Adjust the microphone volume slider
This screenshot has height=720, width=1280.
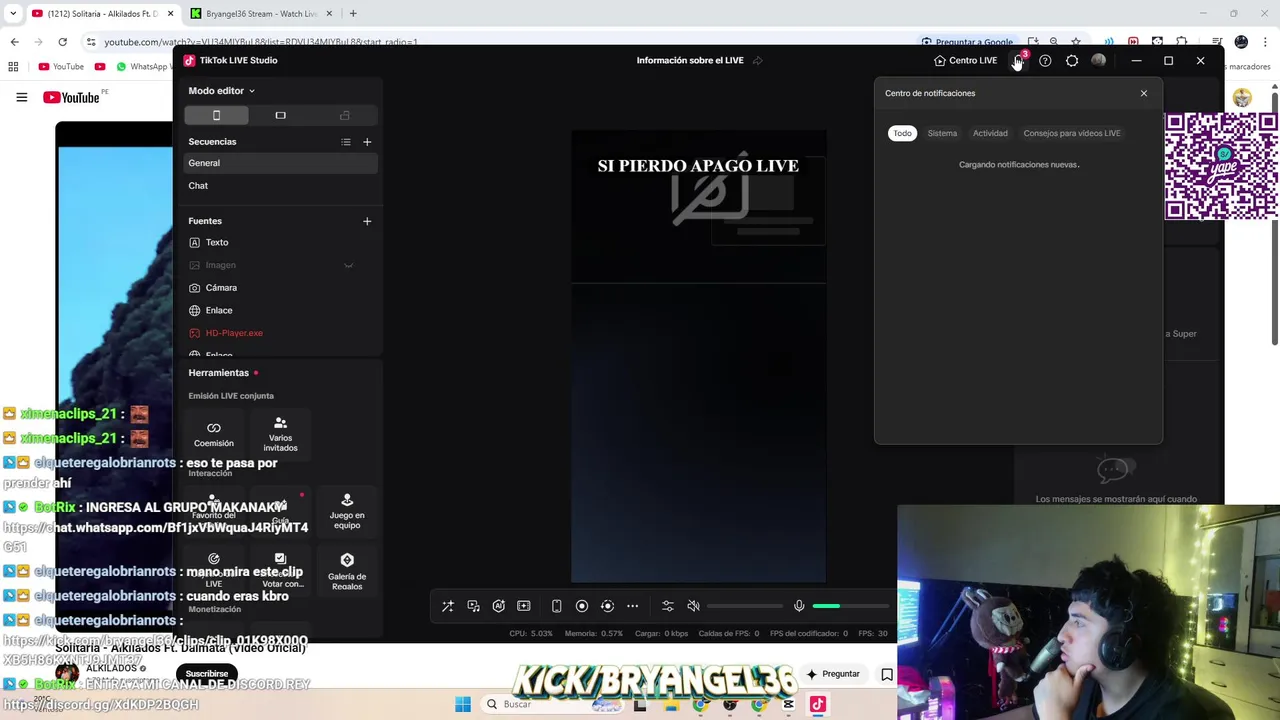tap(850, 606)
